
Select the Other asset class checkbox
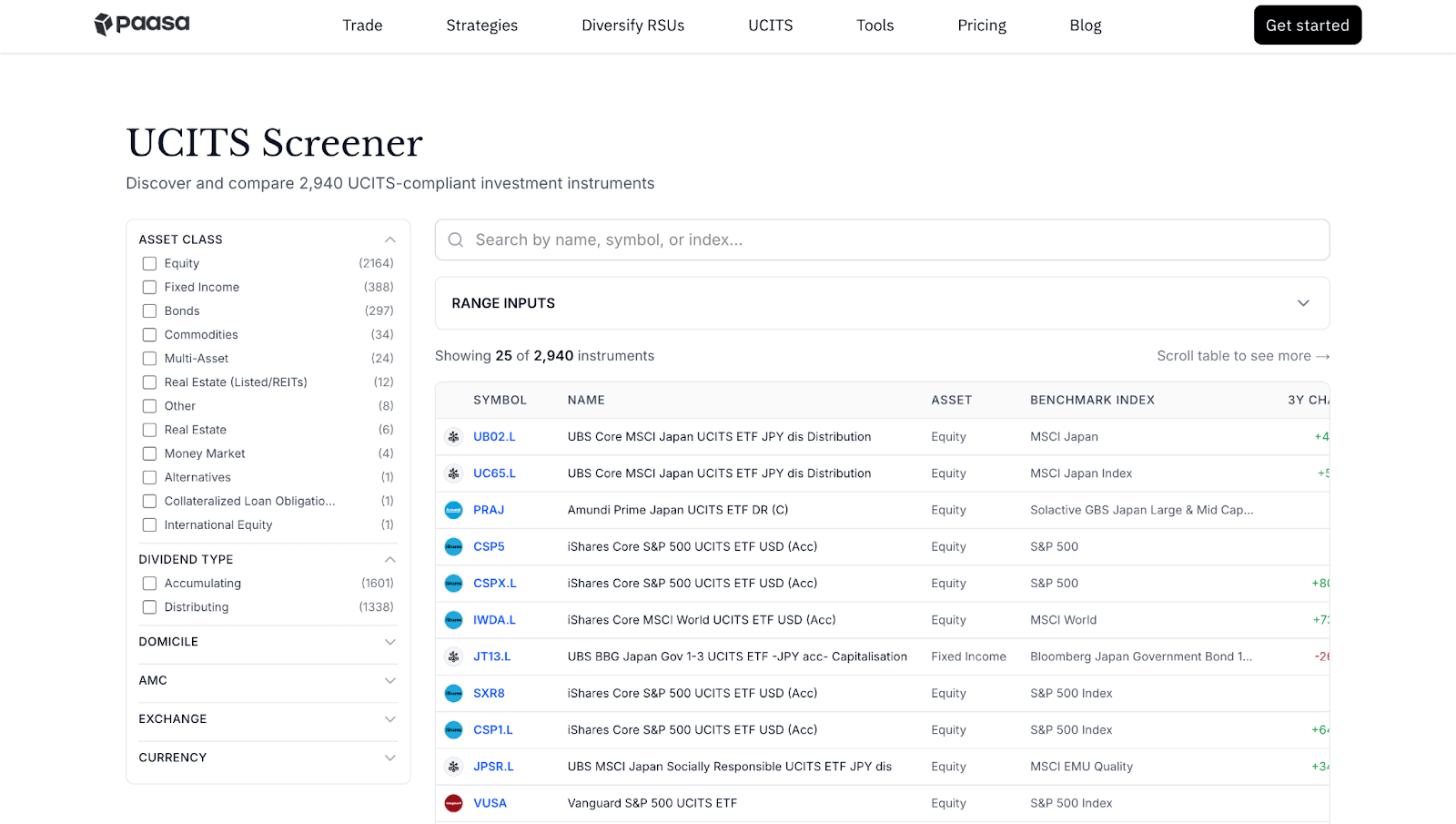[x=149, y=406]
